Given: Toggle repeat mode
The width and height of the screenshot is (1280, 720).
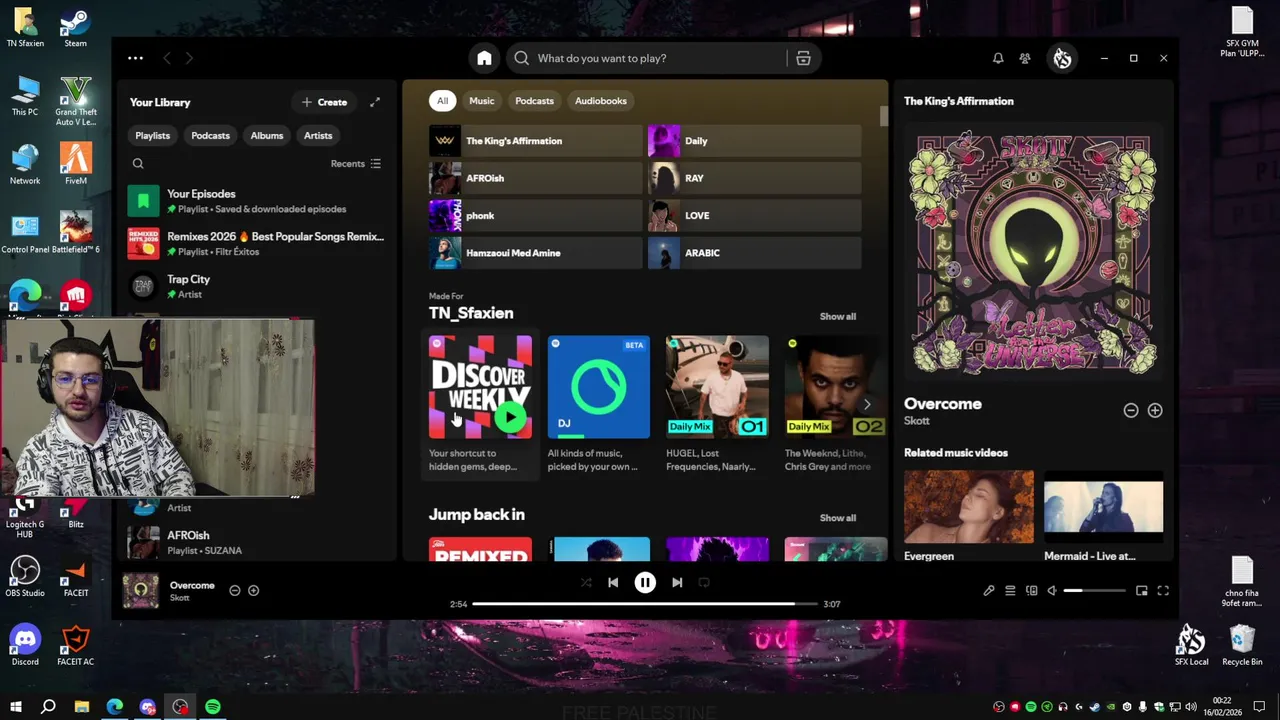Looking at the screenshot, I should [704, 582].
